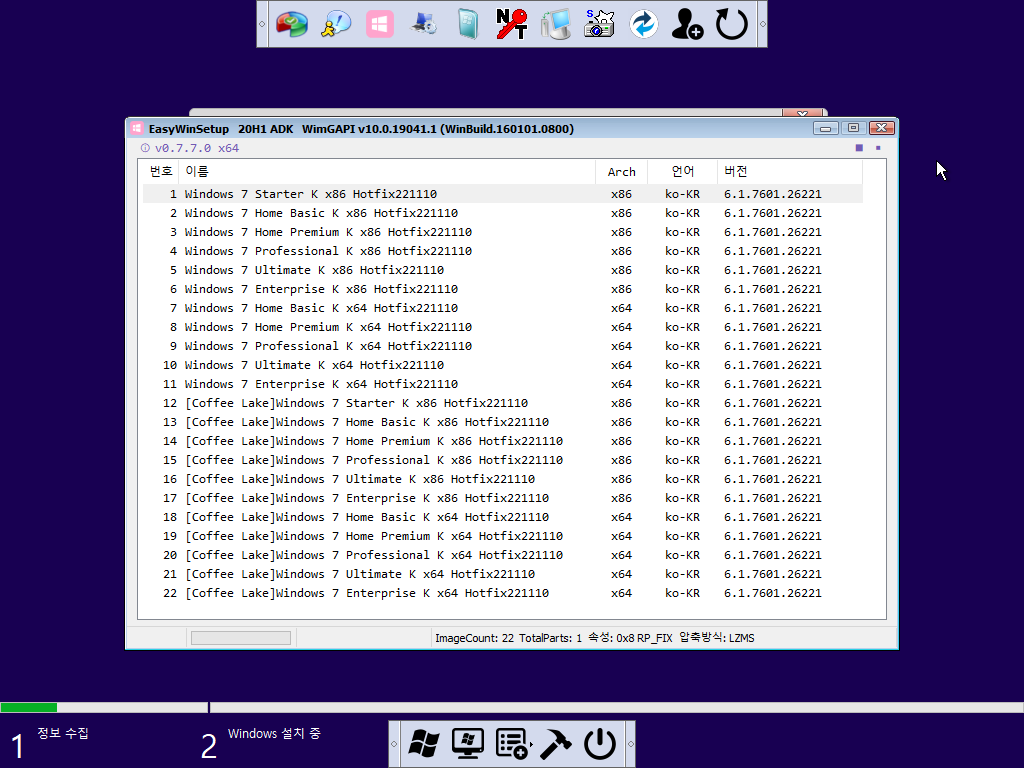1024x768 pixels.
Task: Click the power button icon
Action: click(600, 744)
